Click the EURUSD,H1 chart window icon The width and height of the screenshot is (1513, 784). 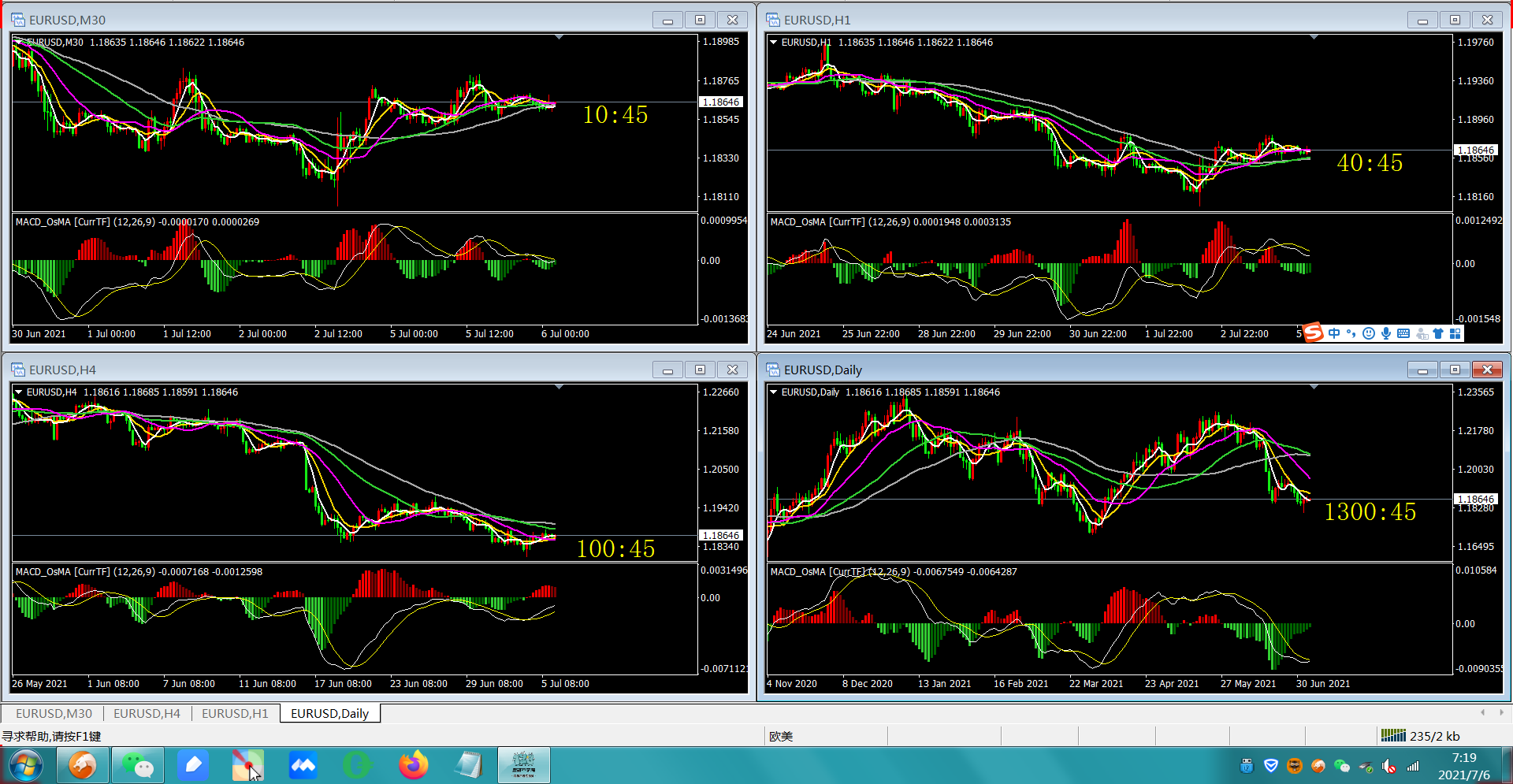(773, 20)
